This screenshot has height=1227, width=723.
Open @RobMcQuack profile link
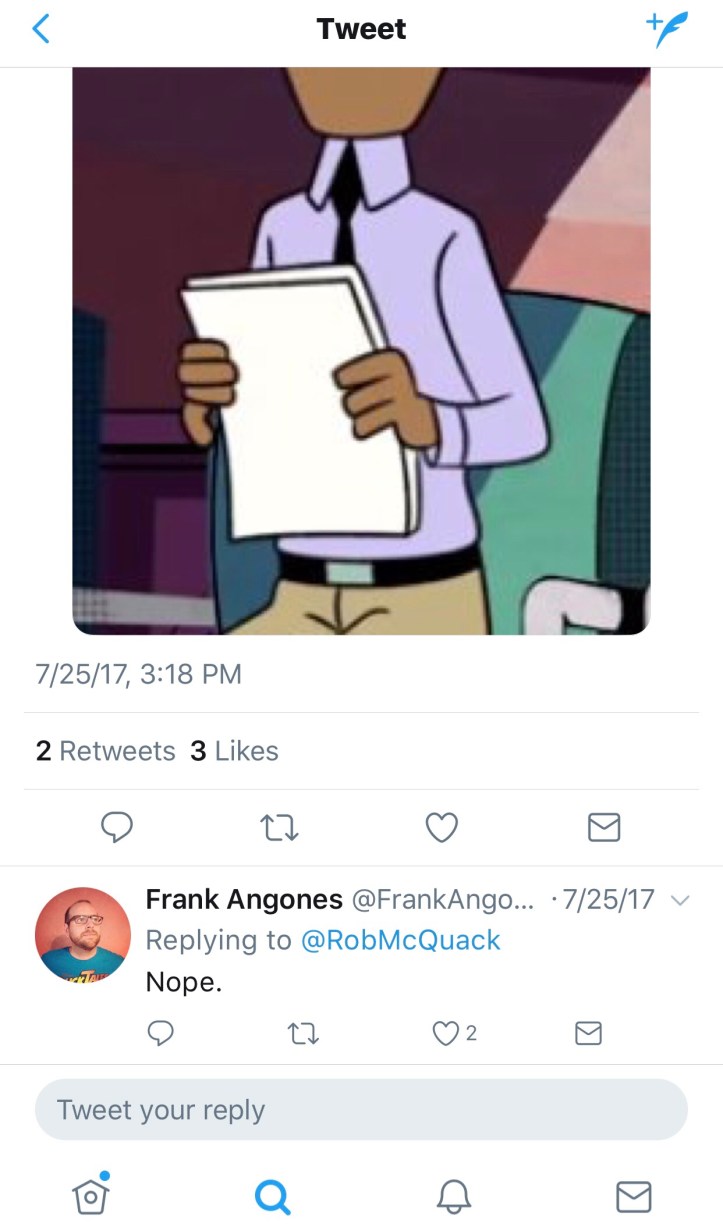coord(400,940)
